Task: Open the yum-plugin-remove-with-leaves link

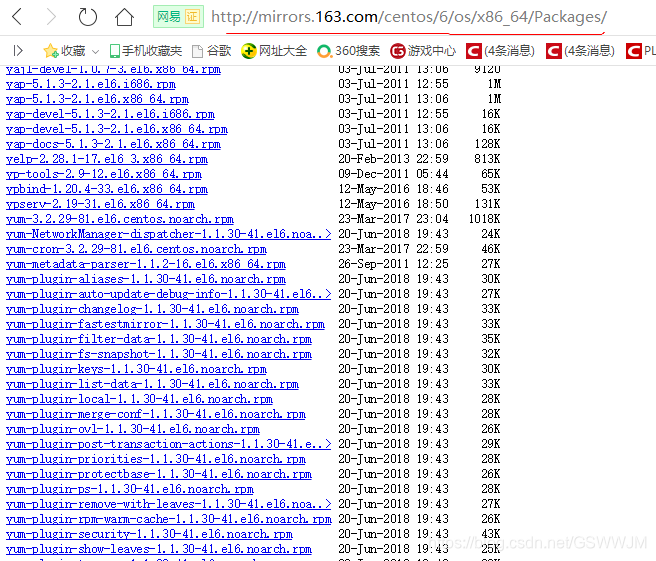Action: pos(169,505)
